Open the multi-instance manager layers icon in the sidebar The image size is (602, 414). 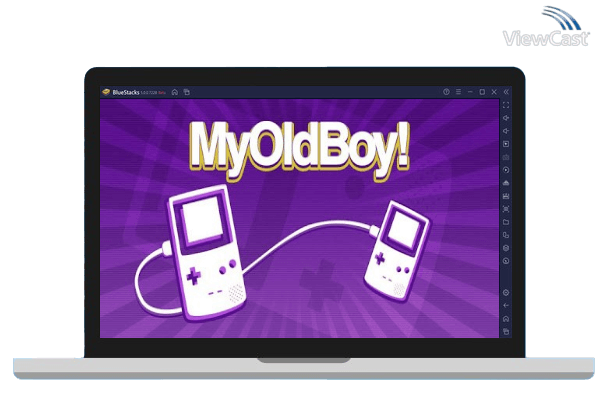506,248
